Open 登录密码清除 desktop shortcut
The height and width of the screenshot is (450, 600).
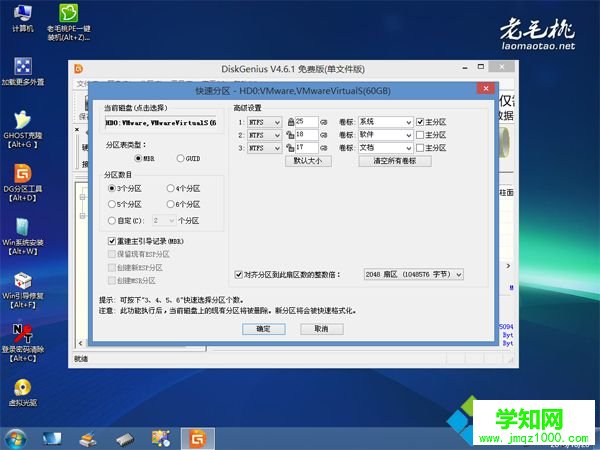point(23,343)
